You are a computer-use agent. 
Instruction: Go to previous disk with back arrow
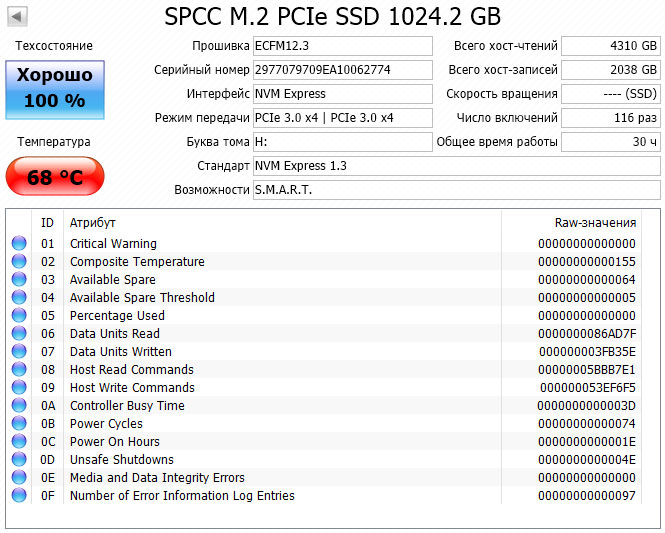(17, 17)
